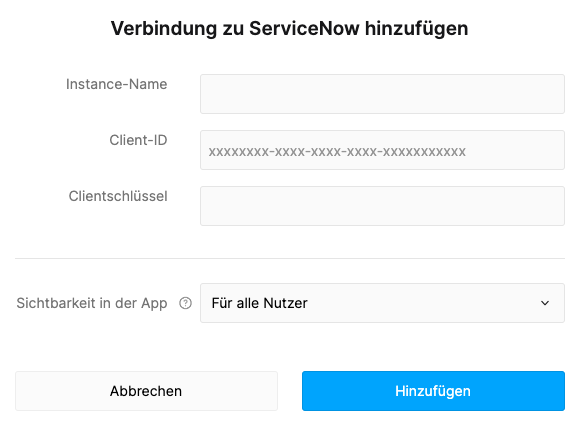Confirm with the blue Hinzufügen button
The width and height of the screenshot is (585, 435).
[433, 391]
